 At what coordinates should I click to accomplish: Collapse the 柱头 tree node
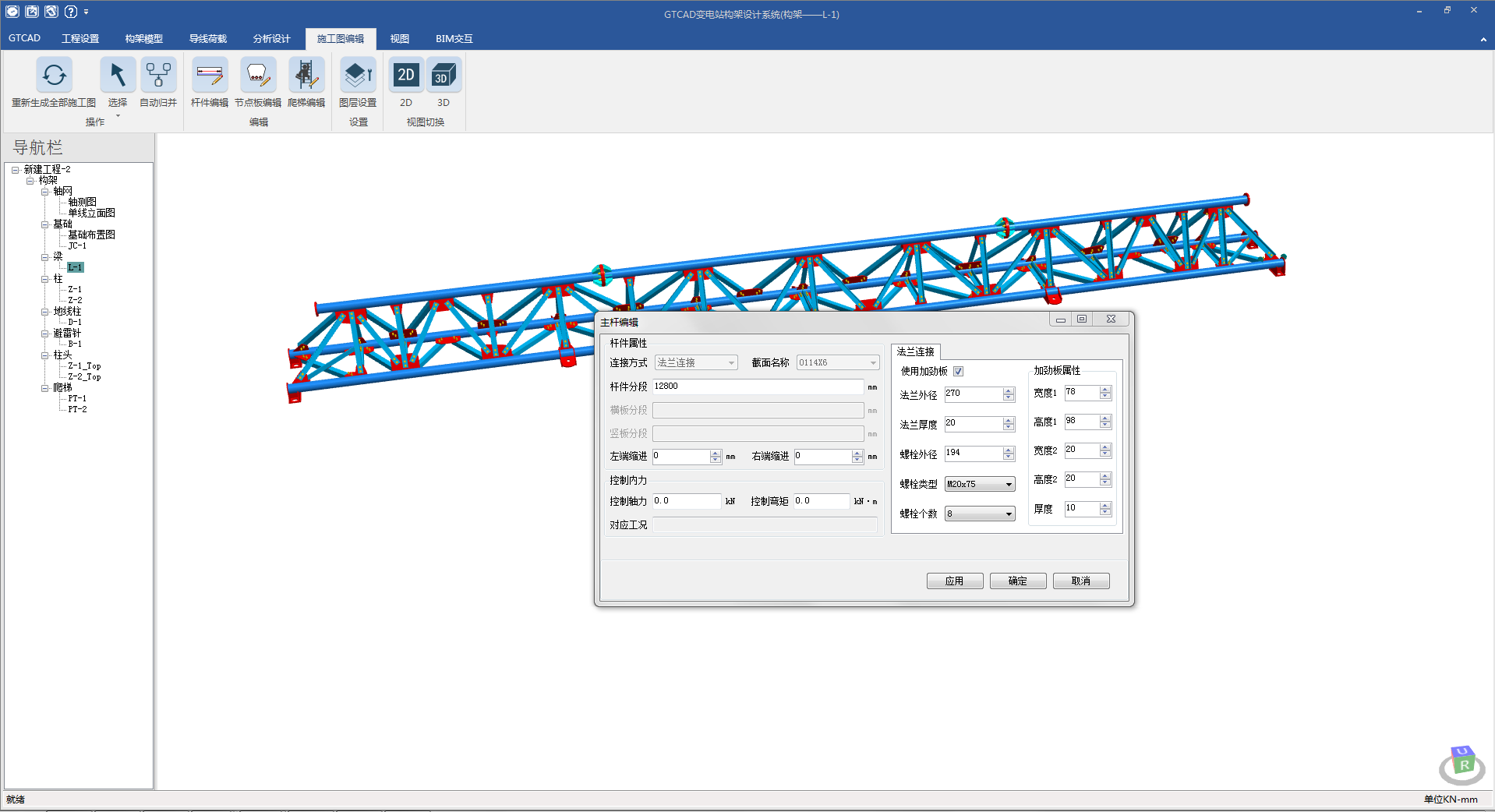(45, 355)
